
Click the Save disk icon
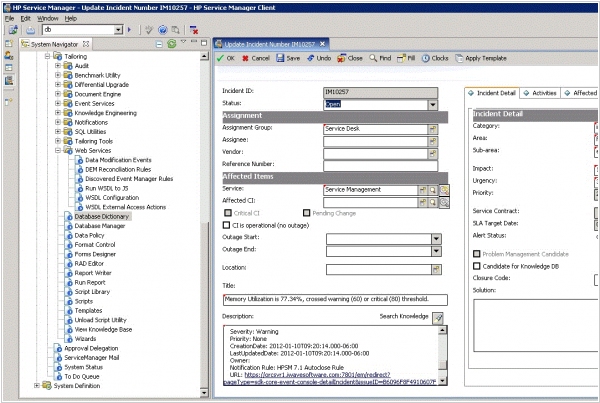tap(280, 58)
